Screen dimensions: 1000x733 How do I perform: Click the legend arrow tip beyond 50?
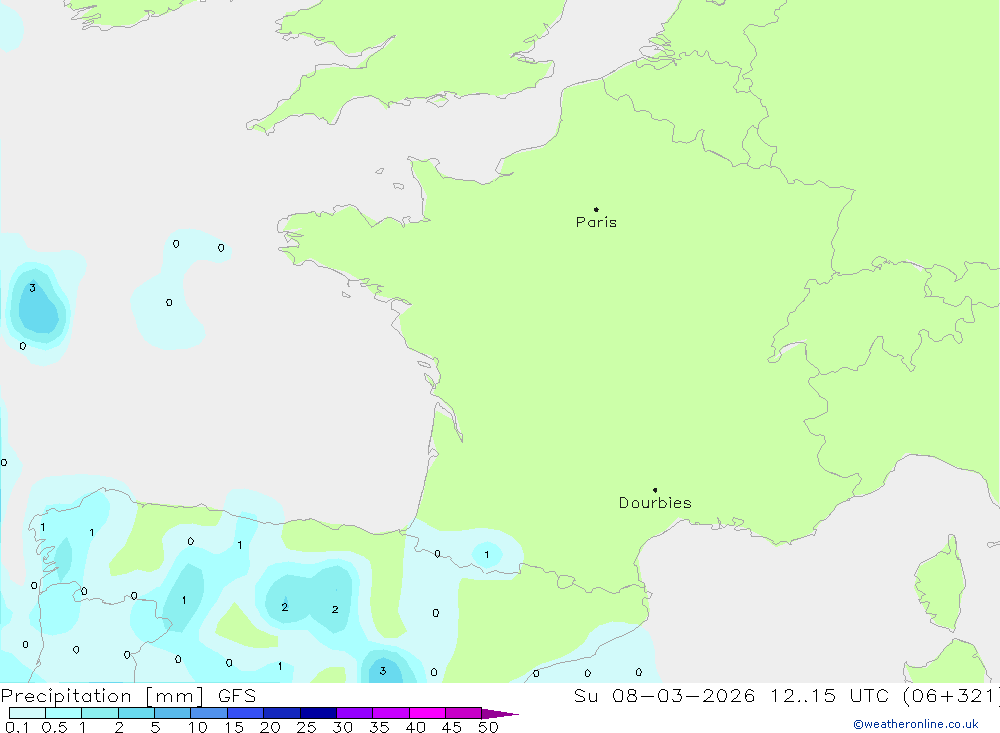click(x=500, y=713)
